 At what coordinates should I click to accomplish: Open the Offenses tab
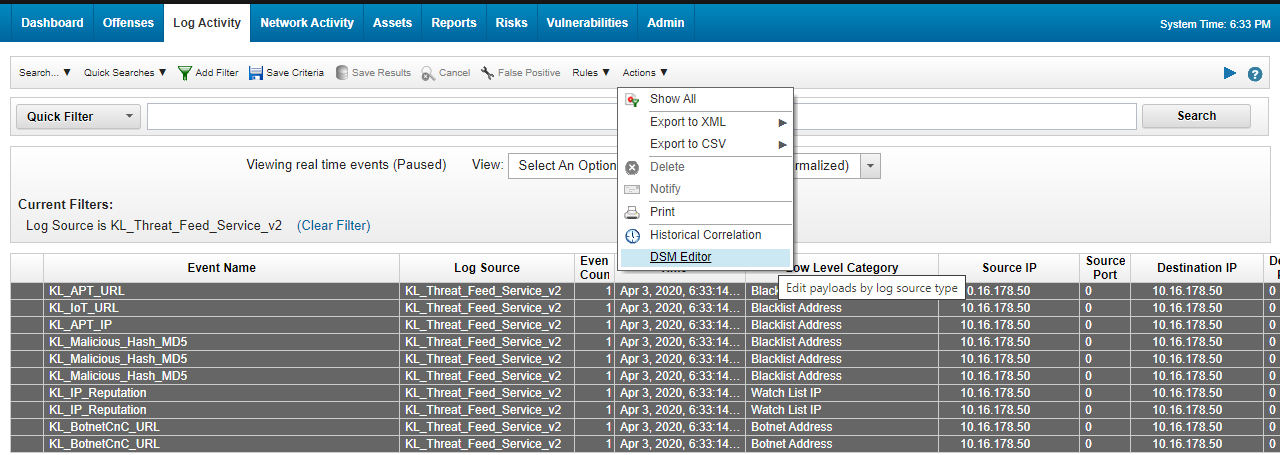coord(128,23)
